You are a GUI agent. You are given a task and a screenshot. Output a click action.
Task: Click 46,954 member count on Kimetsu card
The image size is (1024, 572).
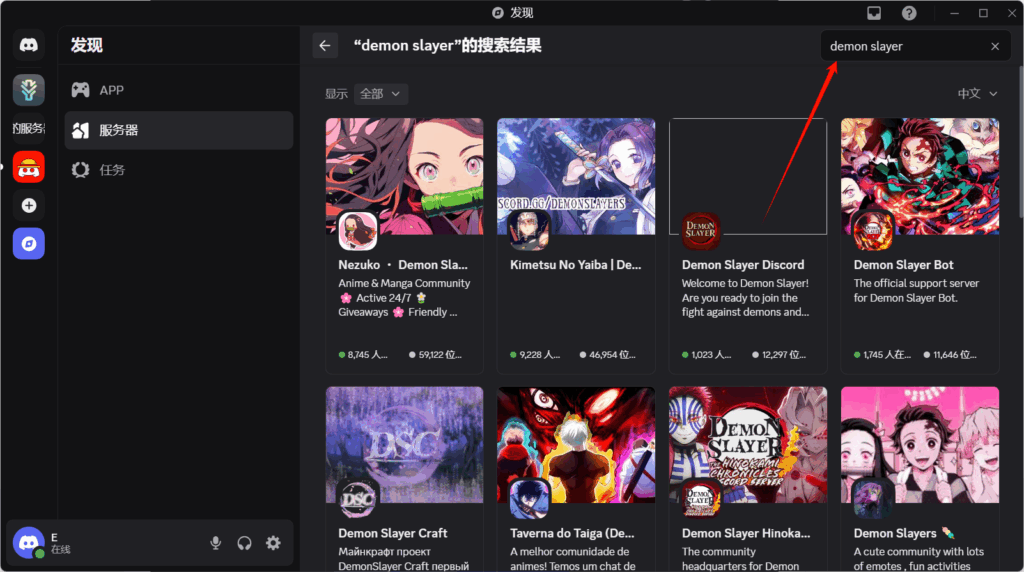607,355
